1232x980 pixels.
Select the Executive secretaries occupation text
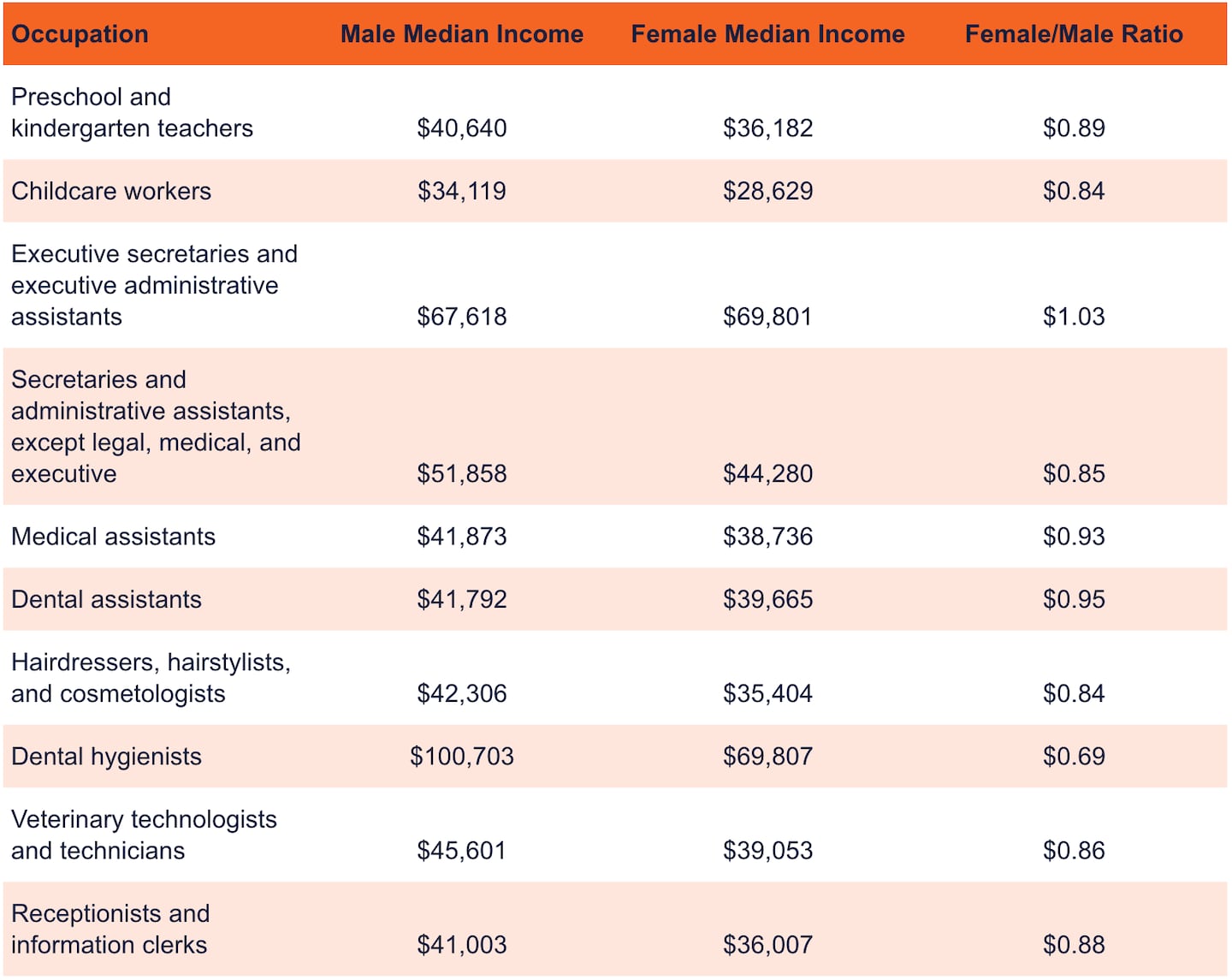[x=154, y=285]
